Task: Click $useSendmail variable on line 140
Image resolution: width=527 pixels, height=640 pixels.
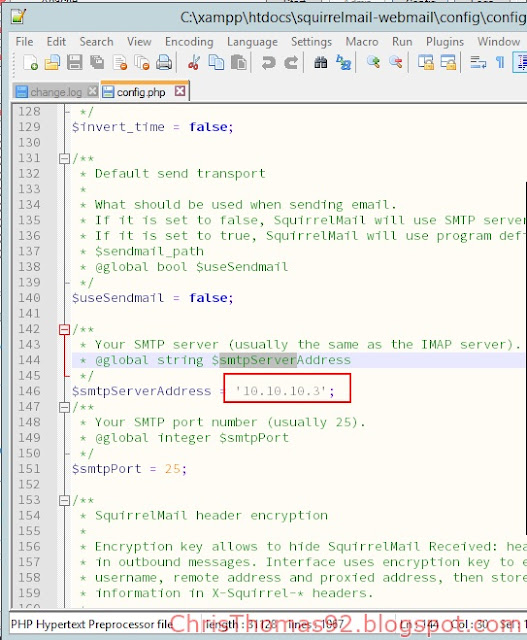Action: click(x=118, y=298)
